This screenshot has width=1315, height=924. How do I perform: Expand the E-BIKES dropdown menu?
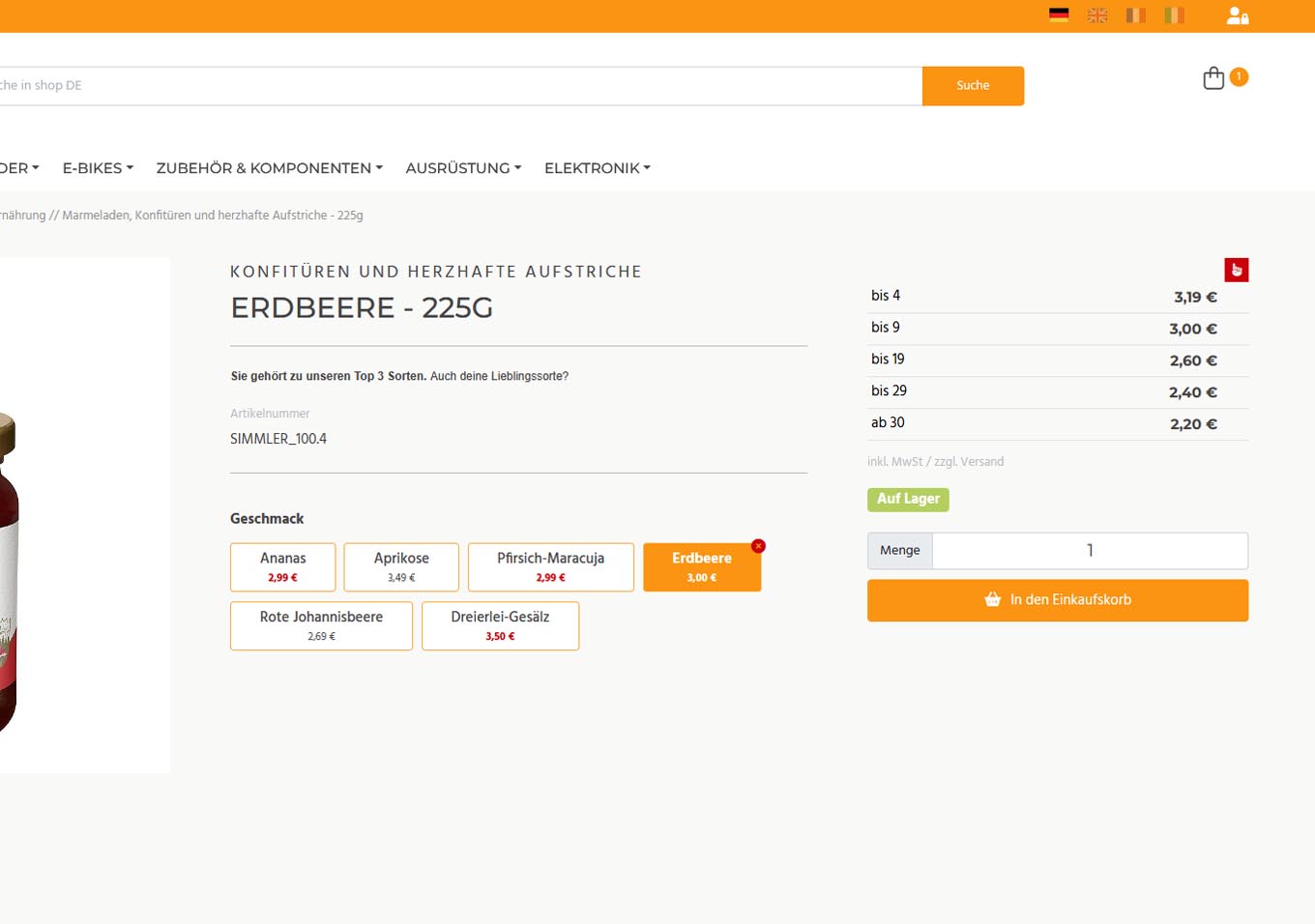pyautogui.click(x=98, y=168)
